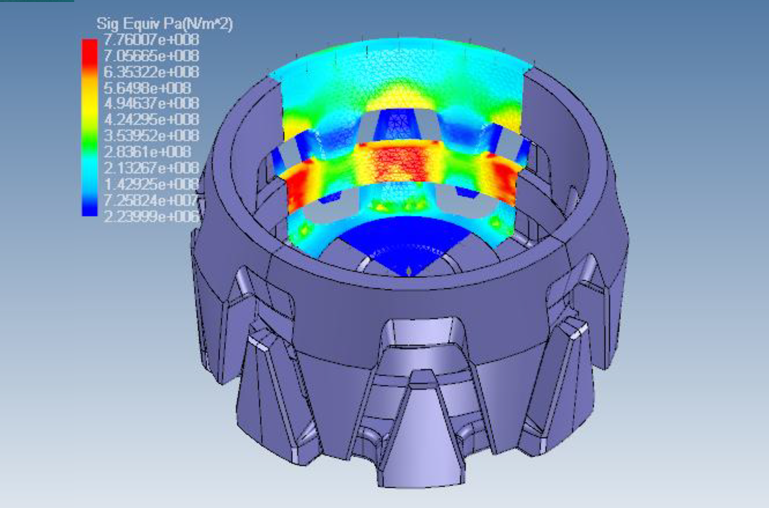Click the red top of the color scale bar
Viewport: 769px width, 508px height.
89,47
